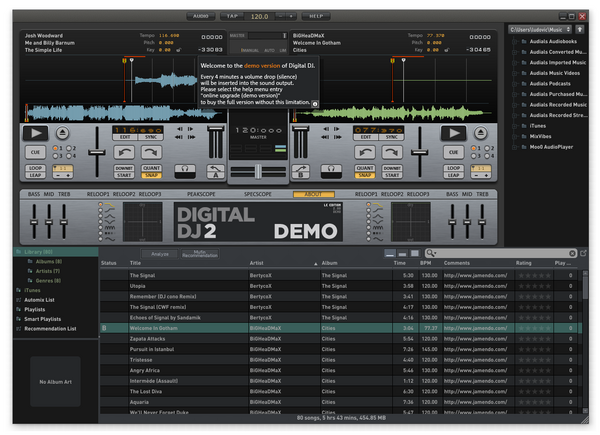Screen dimensions: 600x435
Task: Select cue point 2 on right deck
Action: pyautogui.click(x=487, y=148)
